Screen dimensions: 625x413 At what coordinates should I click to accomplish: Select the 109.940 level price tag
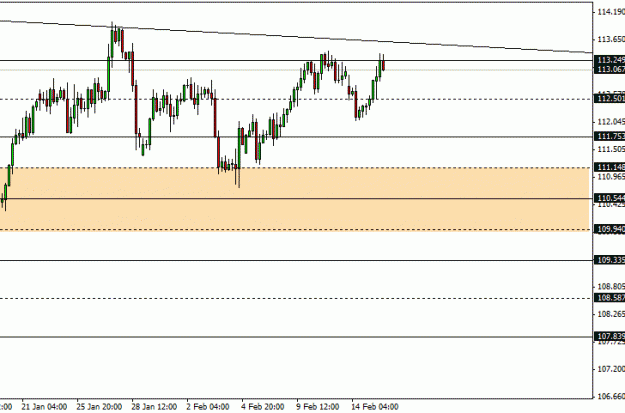609,229
